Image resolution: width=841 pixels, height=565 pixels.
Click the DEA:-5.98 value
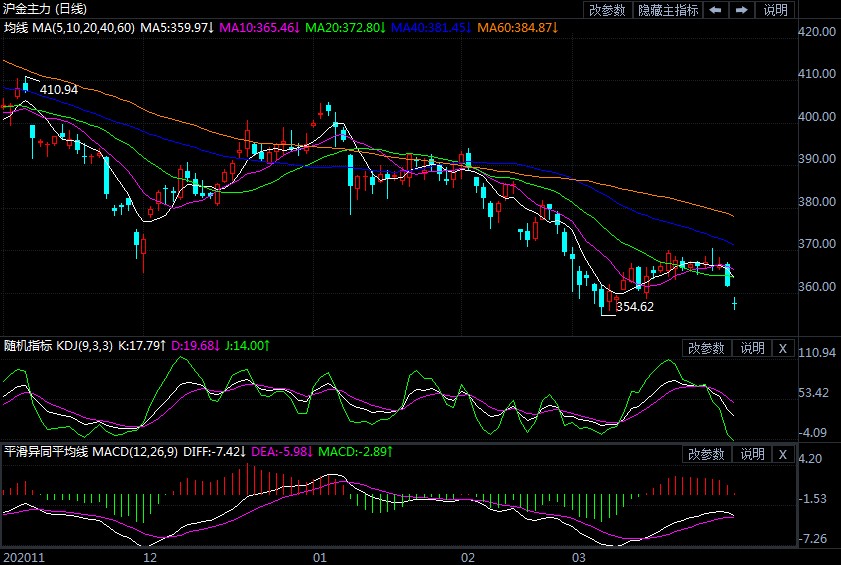click(x=282, y=452)
